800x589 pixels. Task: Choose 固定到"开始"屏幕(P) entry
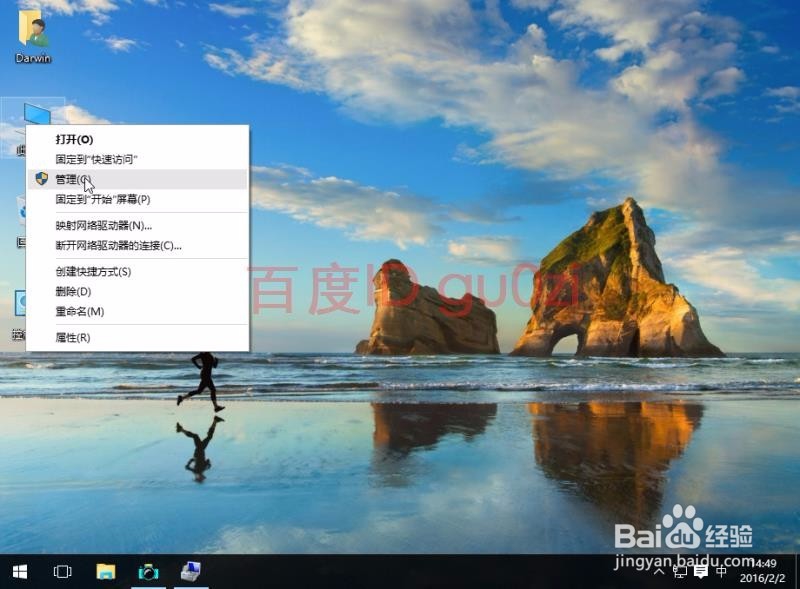(x=137, y=199)
